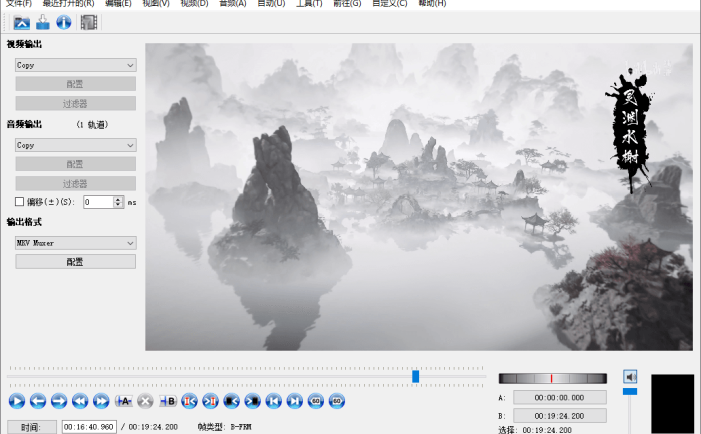Click the video preview frame

pyautogui.click(x=419, y=197)
